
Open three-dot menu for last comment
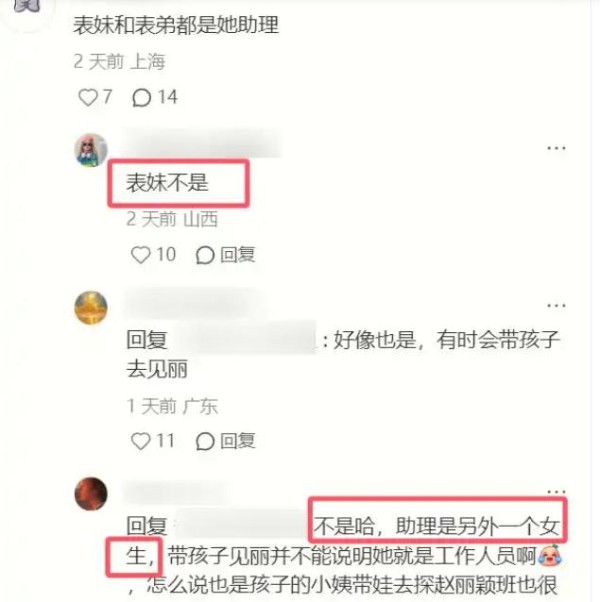(556, 491)
